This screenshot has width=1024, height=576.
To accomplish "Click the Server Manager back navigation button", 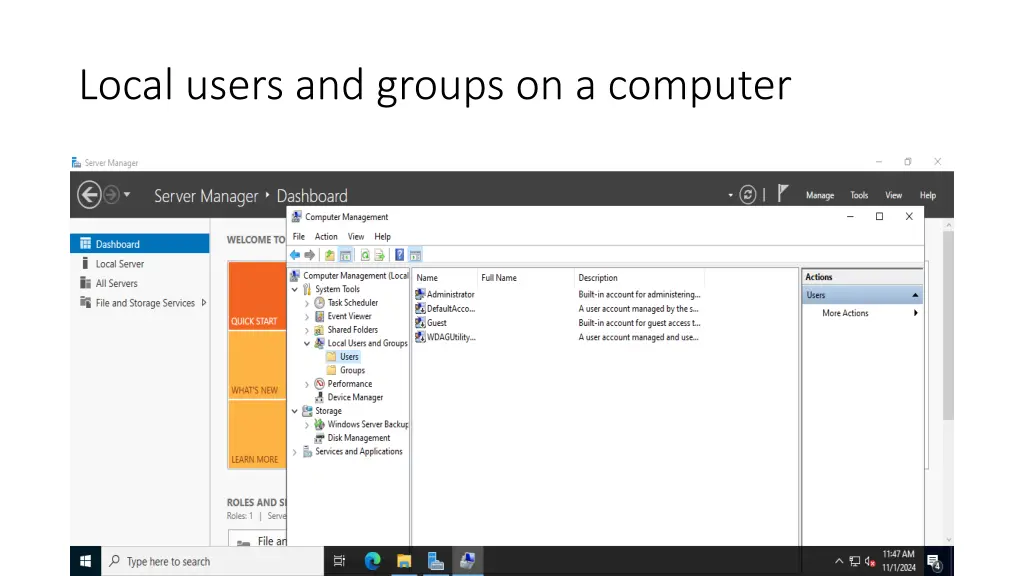I will click(x=89, y=195).
